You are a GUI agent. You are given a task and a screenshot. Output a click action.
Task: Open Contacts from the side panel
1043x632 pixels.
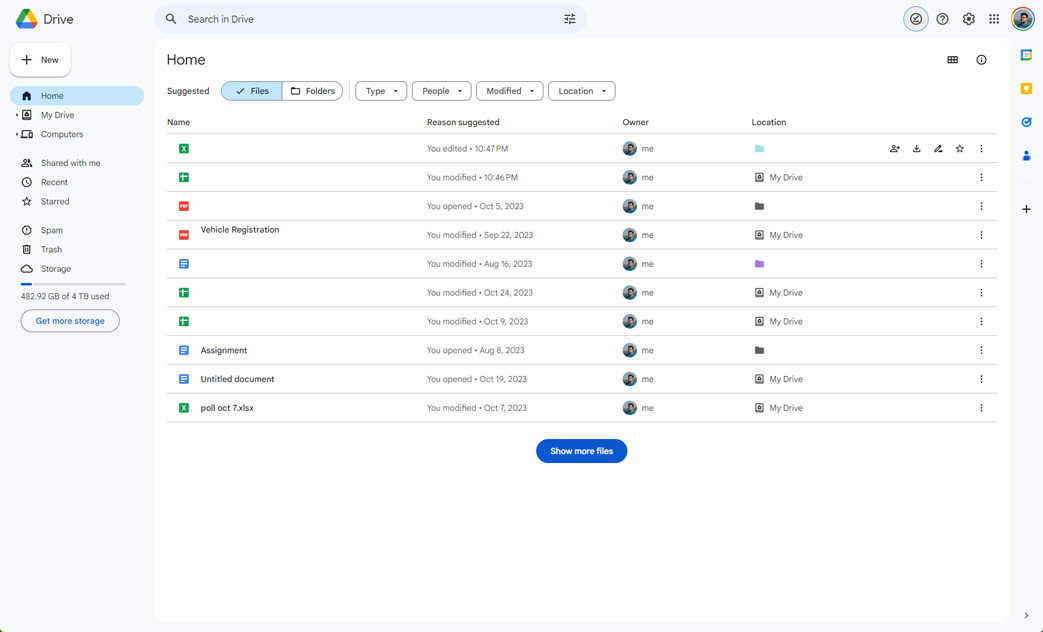1026,155
